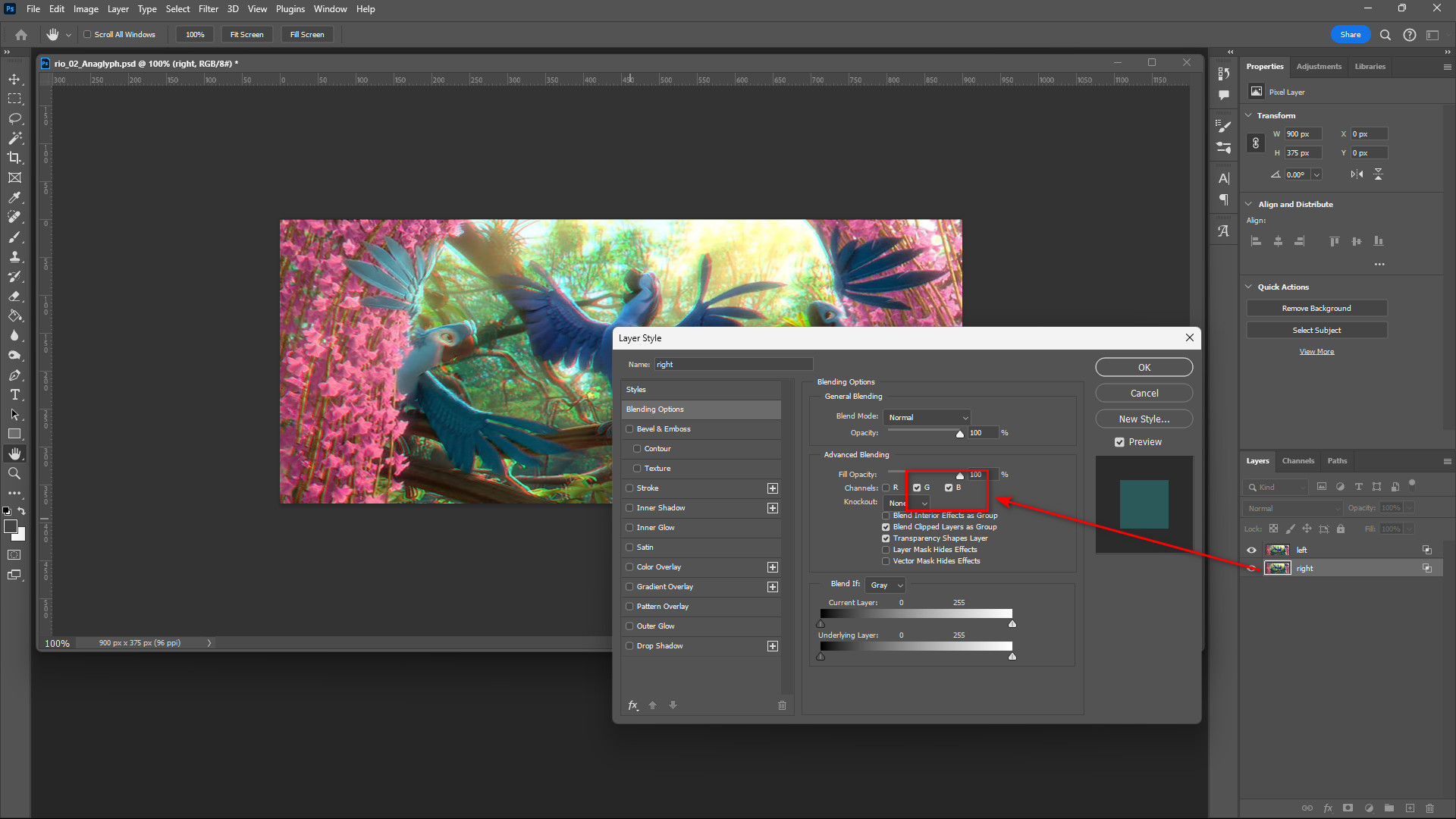Add another Stroke effect with plus icon
This screenshot has height=819, width=1456.
(772, 488)
